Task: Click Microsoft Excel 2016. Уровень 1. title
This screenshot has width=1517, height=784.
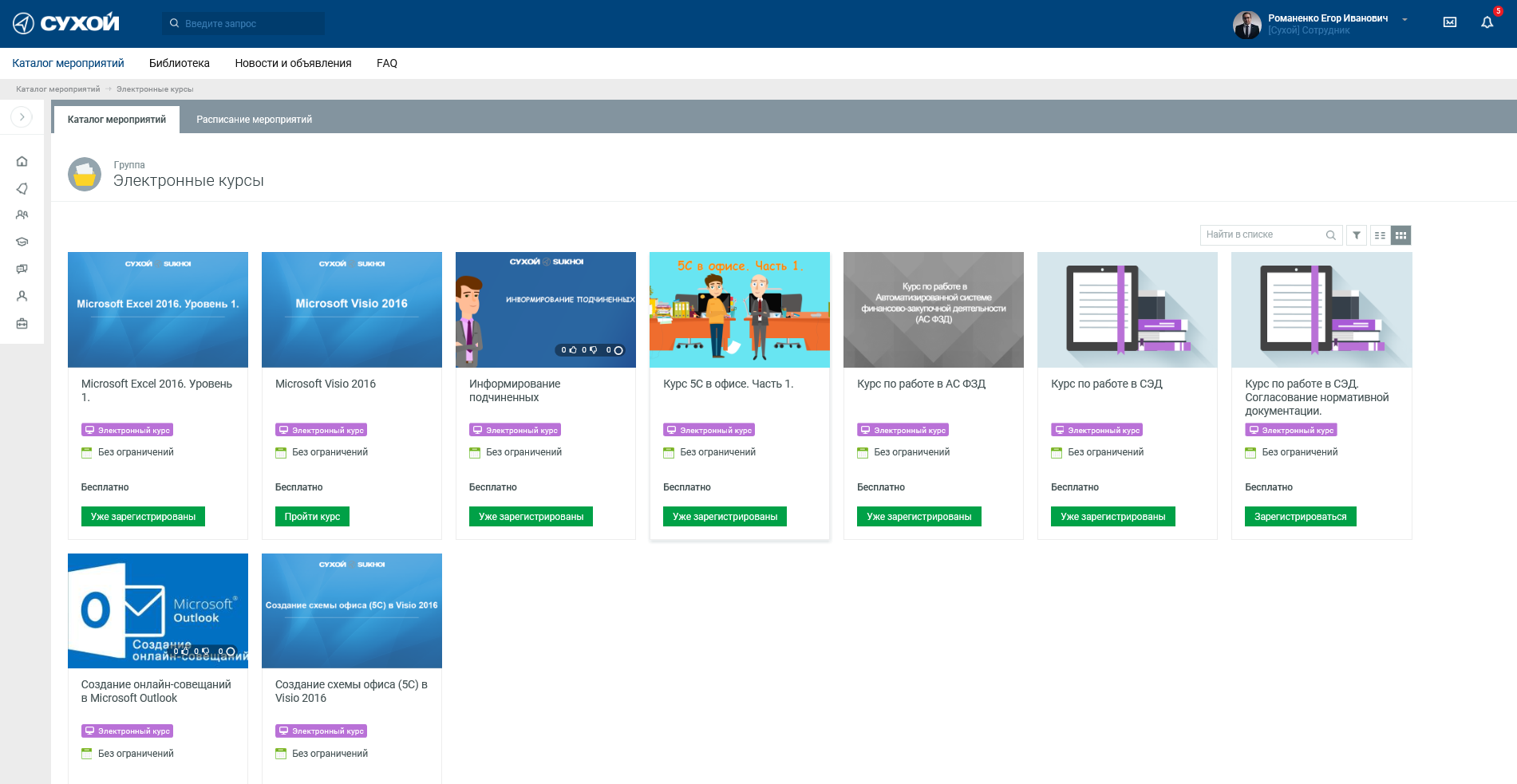Action: coord(156,391)
